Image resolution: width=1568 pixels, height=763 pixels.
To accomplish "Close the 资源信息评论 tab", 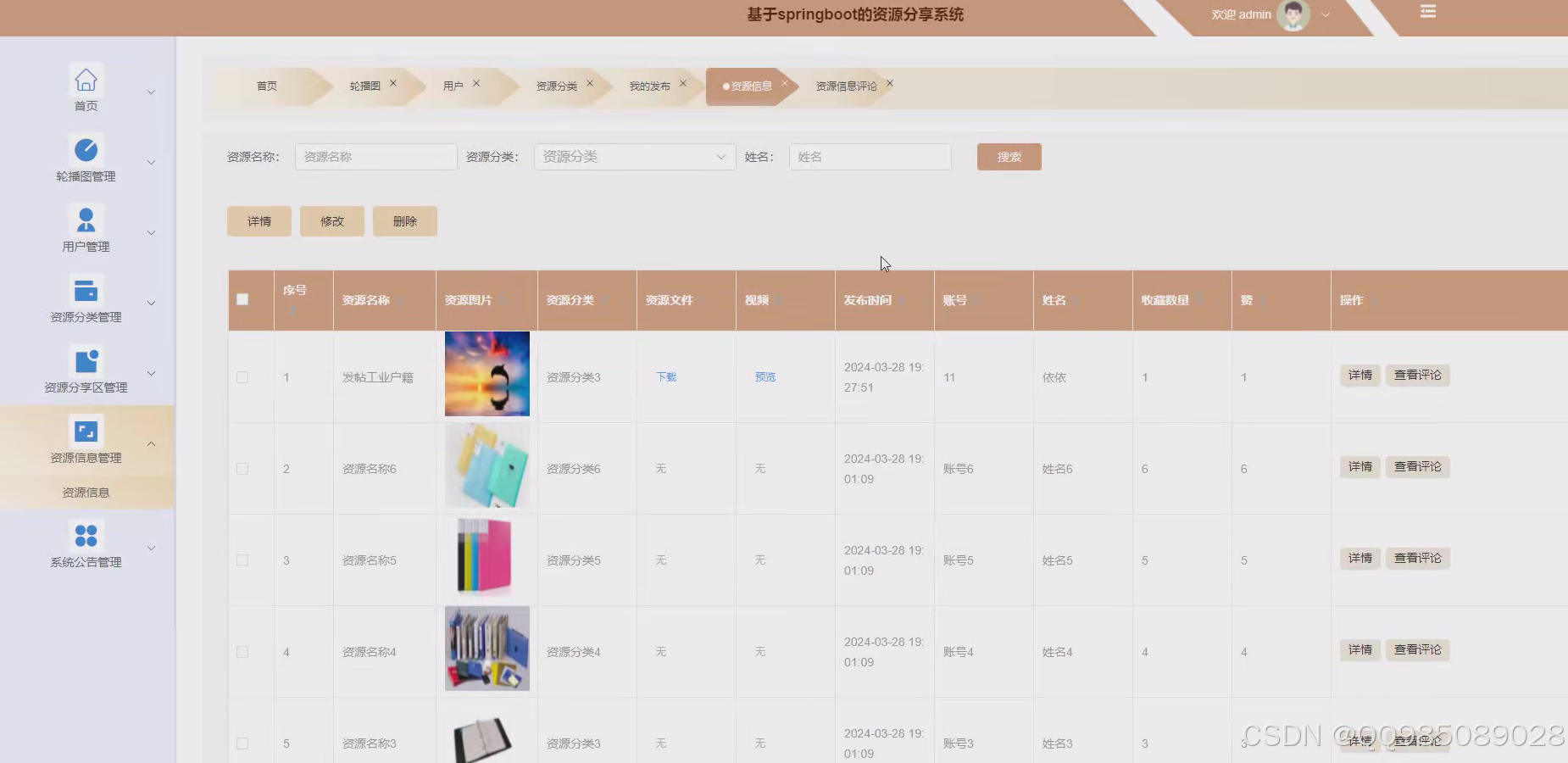I will [889, 82].
